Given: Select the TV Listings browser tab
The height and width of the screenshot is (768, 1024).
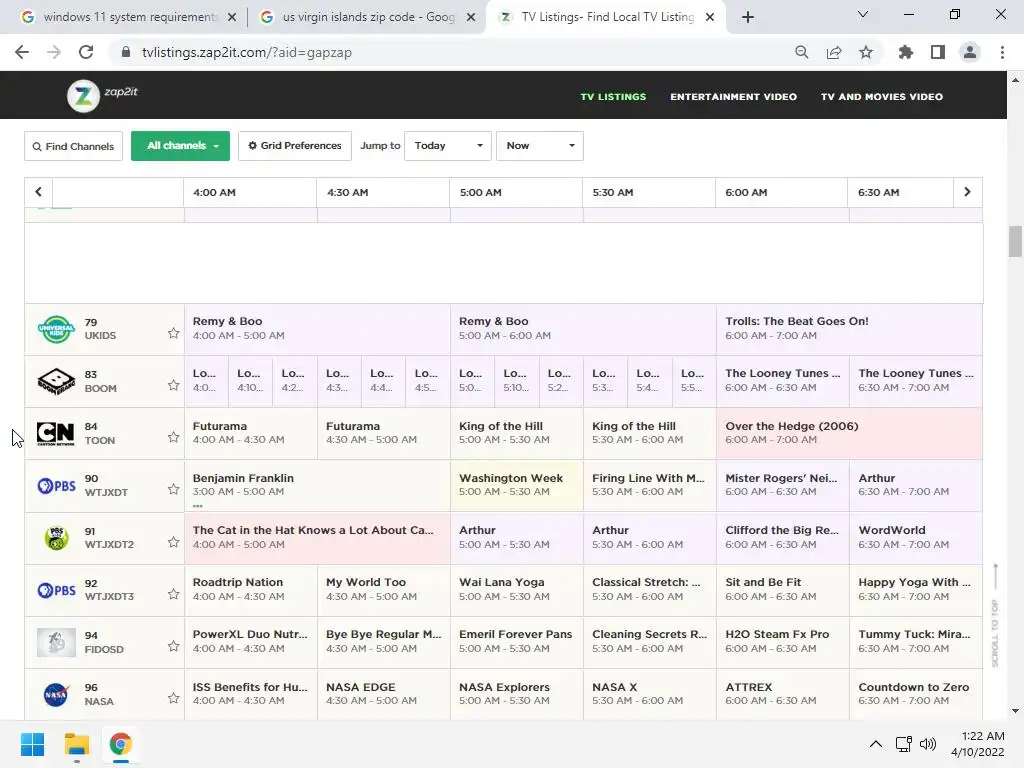Looking at the screenshot, I should click(605, 17).
